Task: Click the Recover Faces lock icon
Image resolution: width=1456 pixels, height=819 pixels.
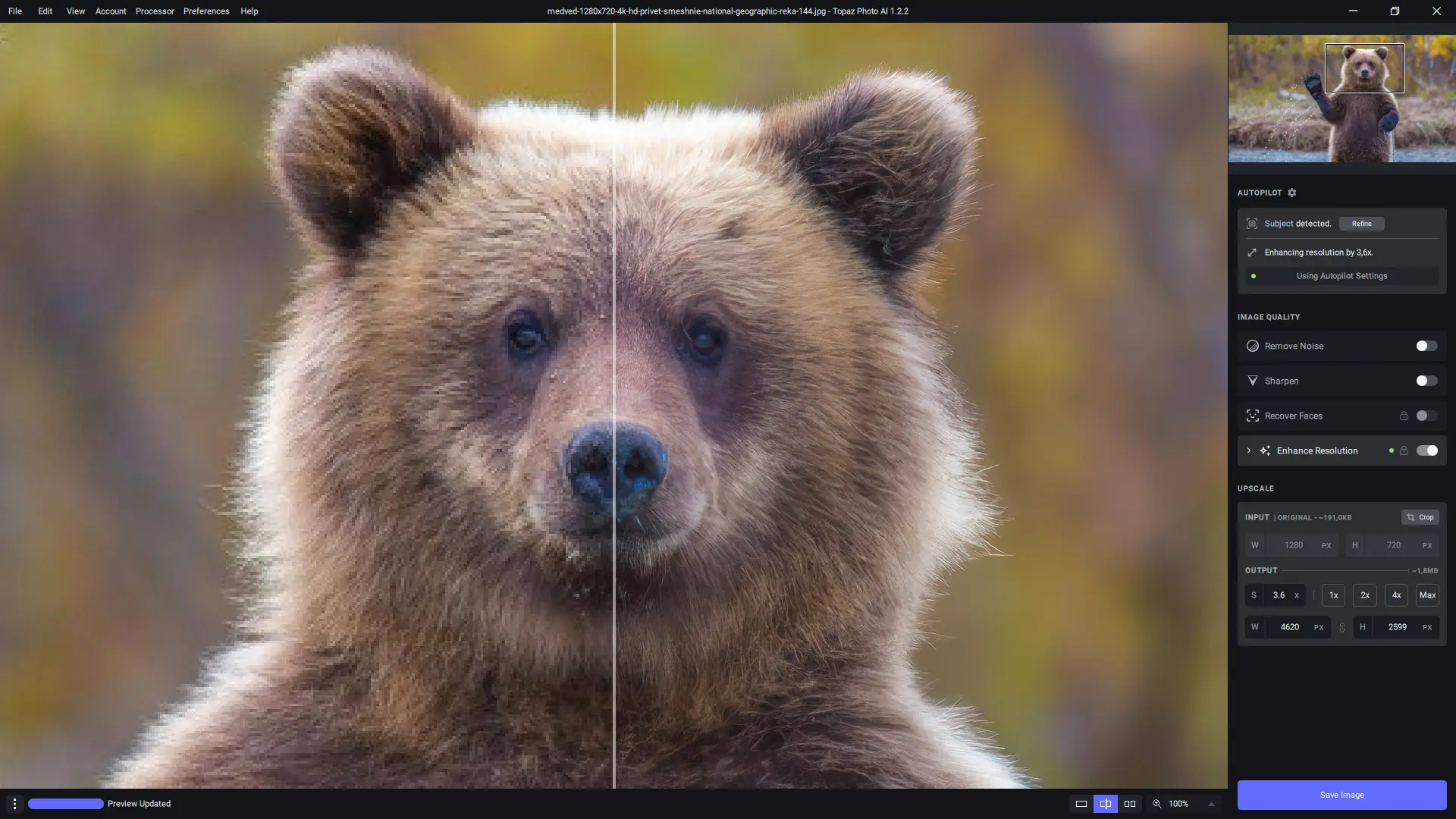Action: (x=1404, y=416)
